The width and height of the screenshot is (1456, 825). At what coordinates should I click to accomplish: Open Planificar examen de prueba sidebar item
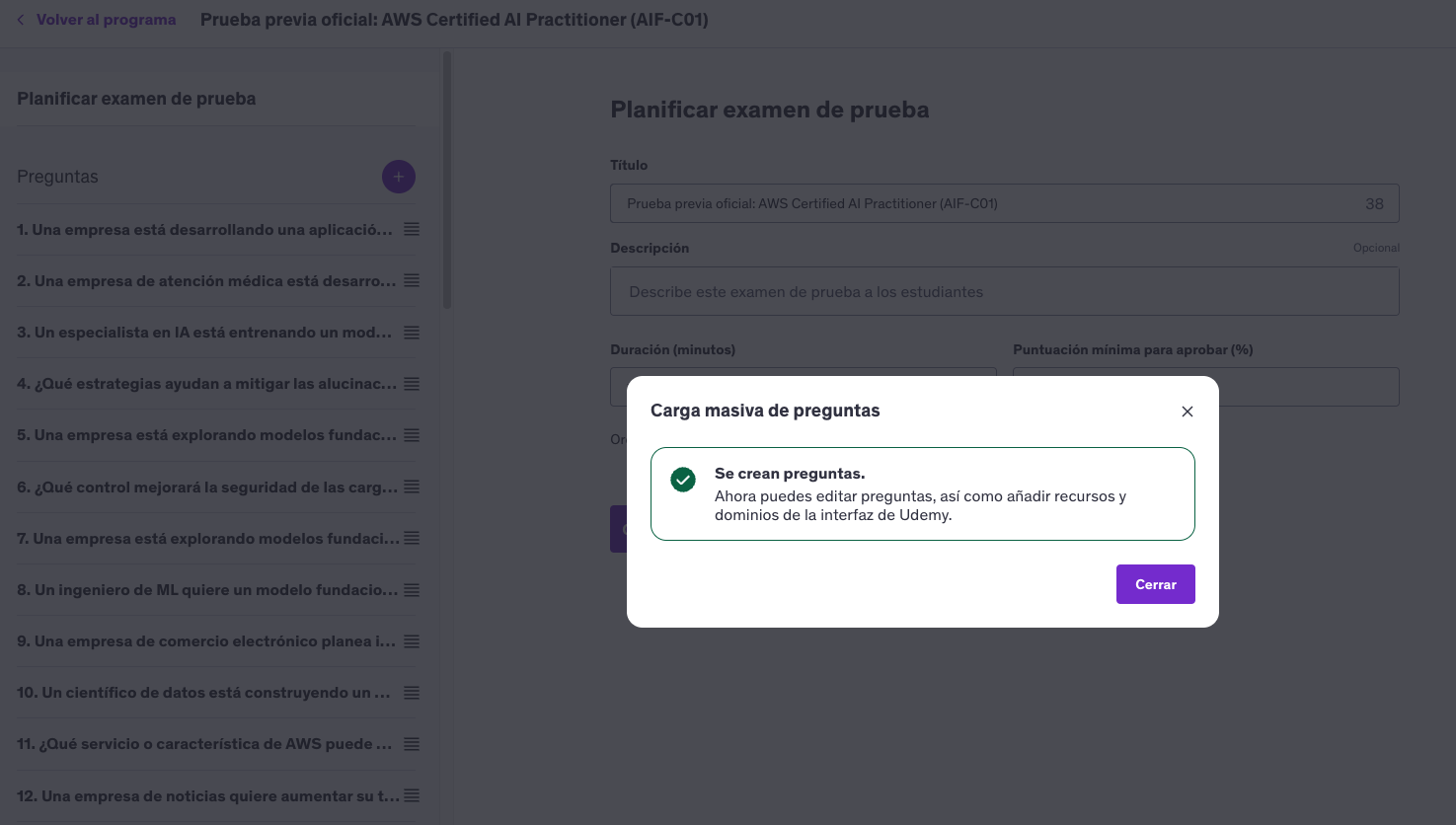tap(136, 99)
